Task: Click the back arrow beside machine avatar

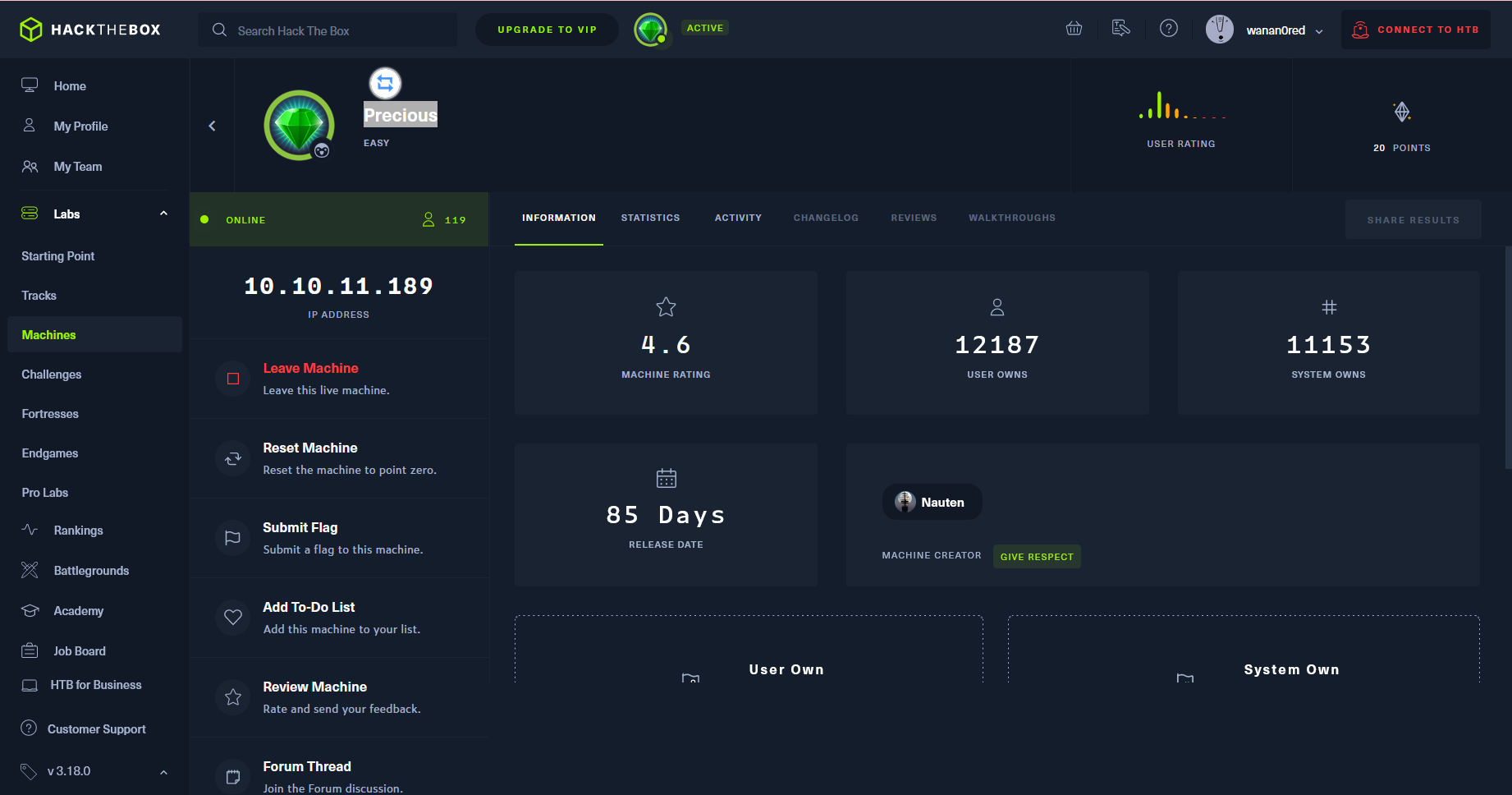Action: [x=212, y=126]
